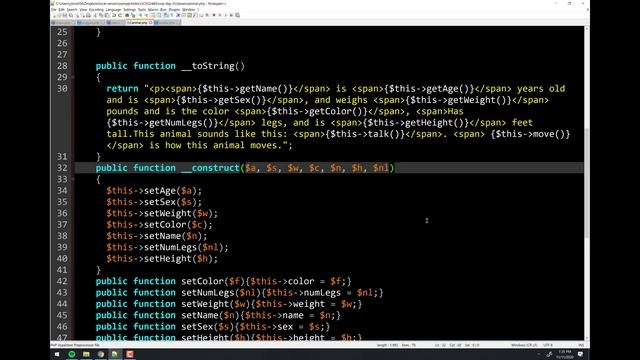Image resolution: width=640 pixels, height=360 pixels.
Task: Click the Copy toolbar icon
Action: click(101, 15)
